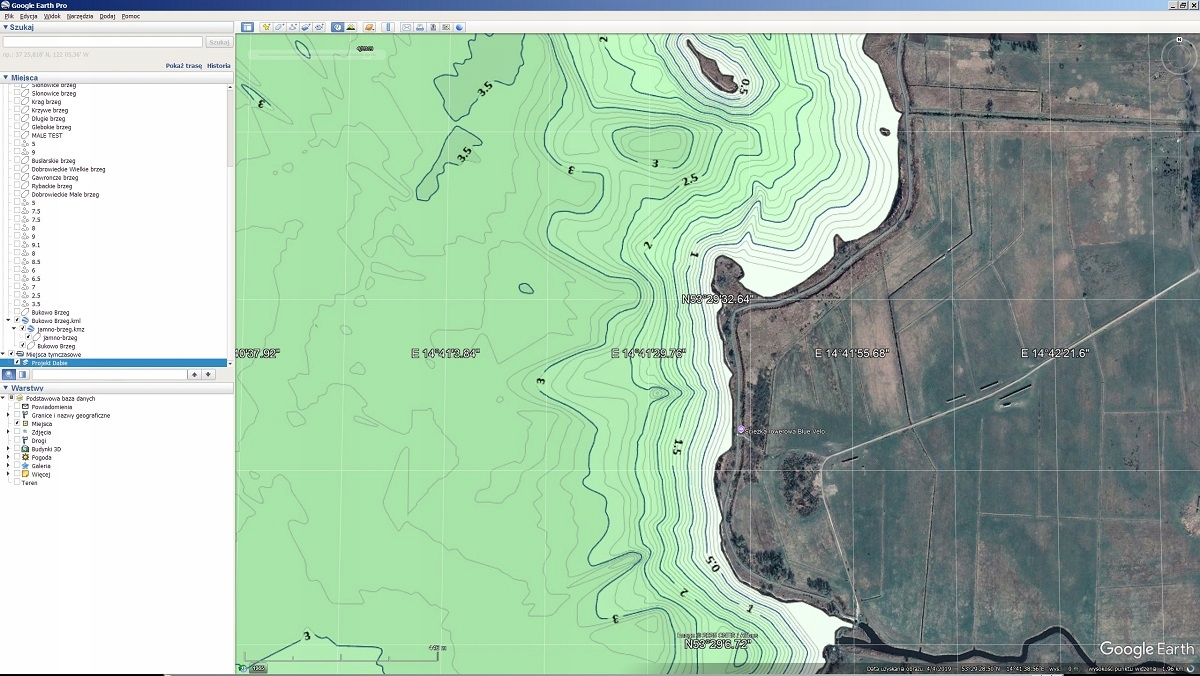This screenshot has height=676, width=1200.
Task: Collapse the Bukowo Brzeg.kml tree node
Action: tap(8, 321)
